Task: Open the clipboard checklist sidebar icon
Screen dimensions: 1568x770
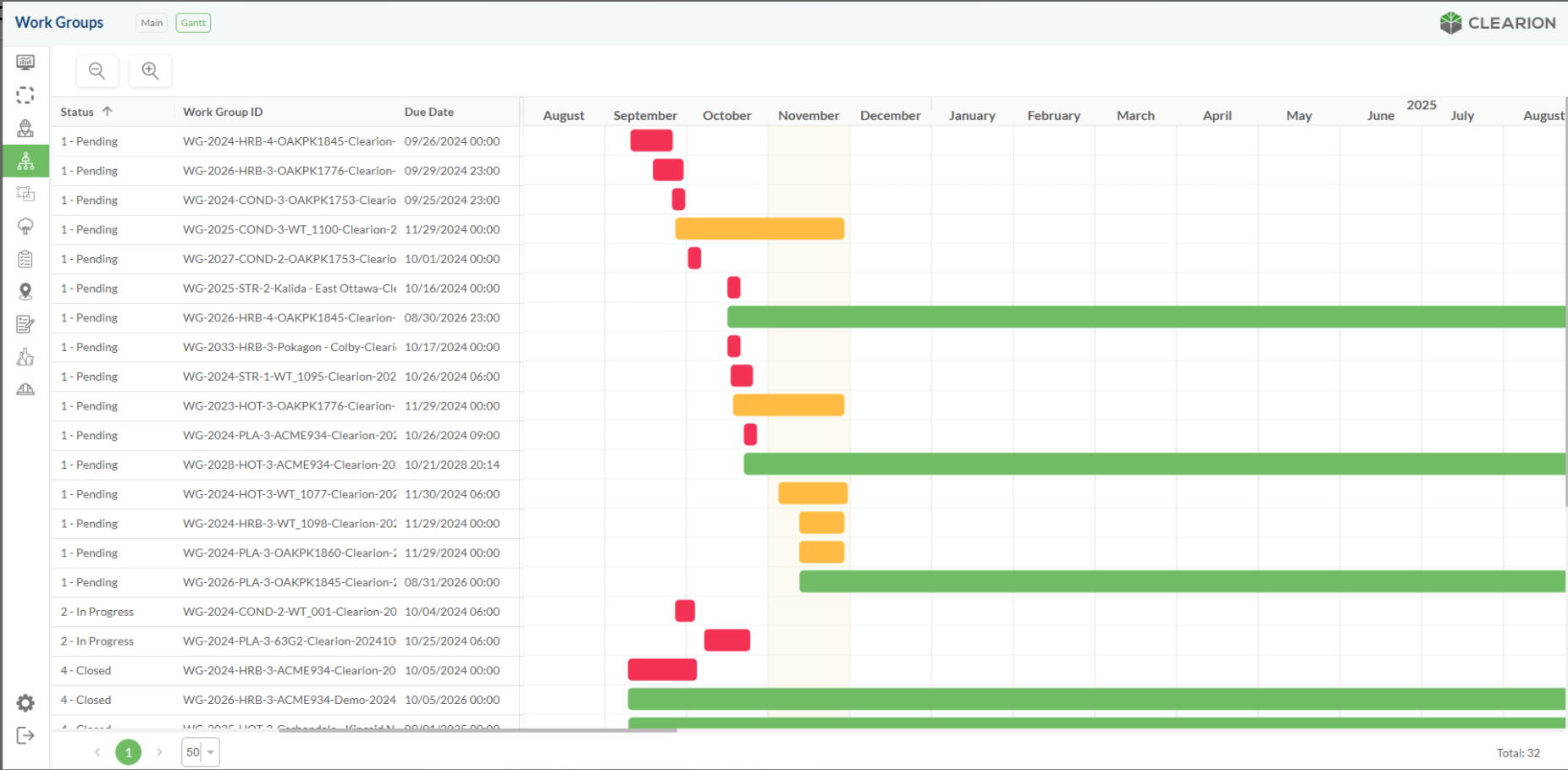Action: click(25, 259)
